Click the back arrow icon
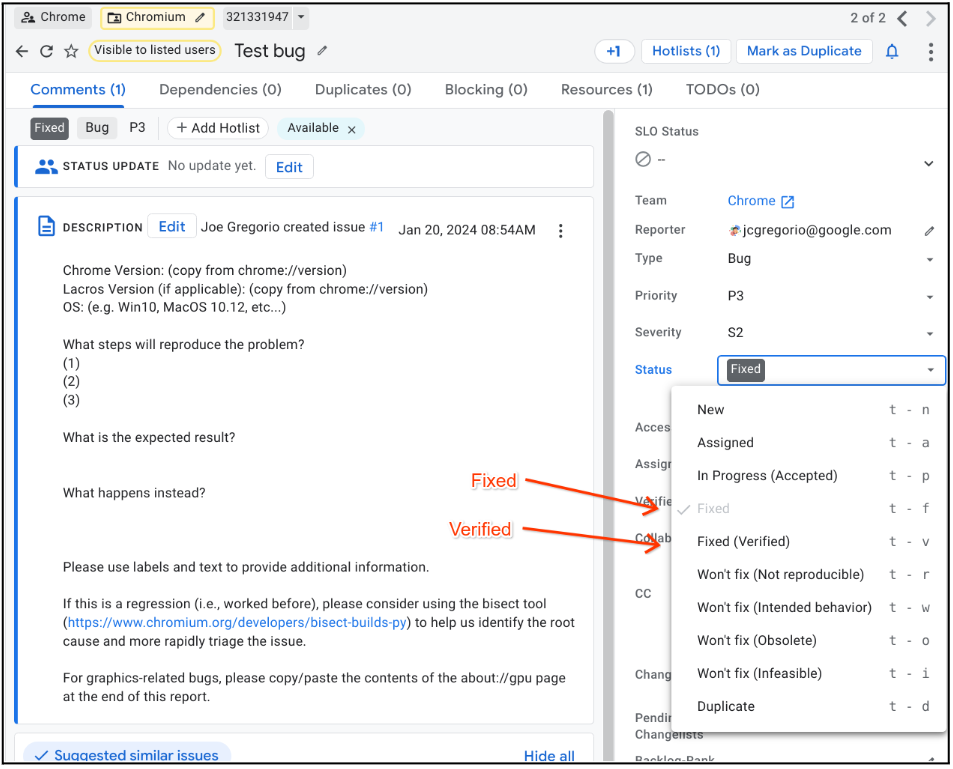This screenshot has height=769, width=953. point(22,51)
